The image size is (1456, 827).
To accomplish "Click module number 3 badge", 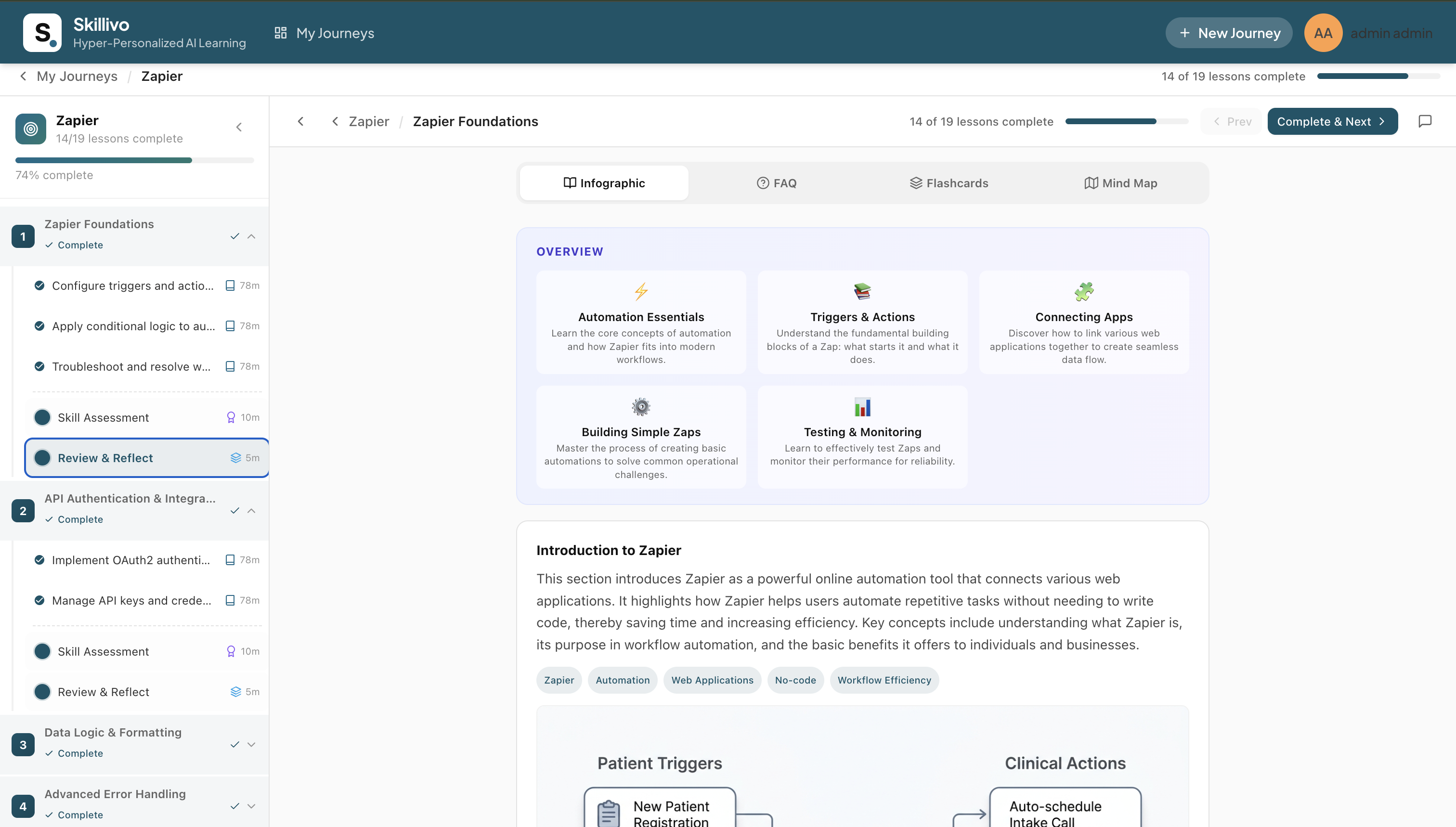I will [x=23, y=744].
